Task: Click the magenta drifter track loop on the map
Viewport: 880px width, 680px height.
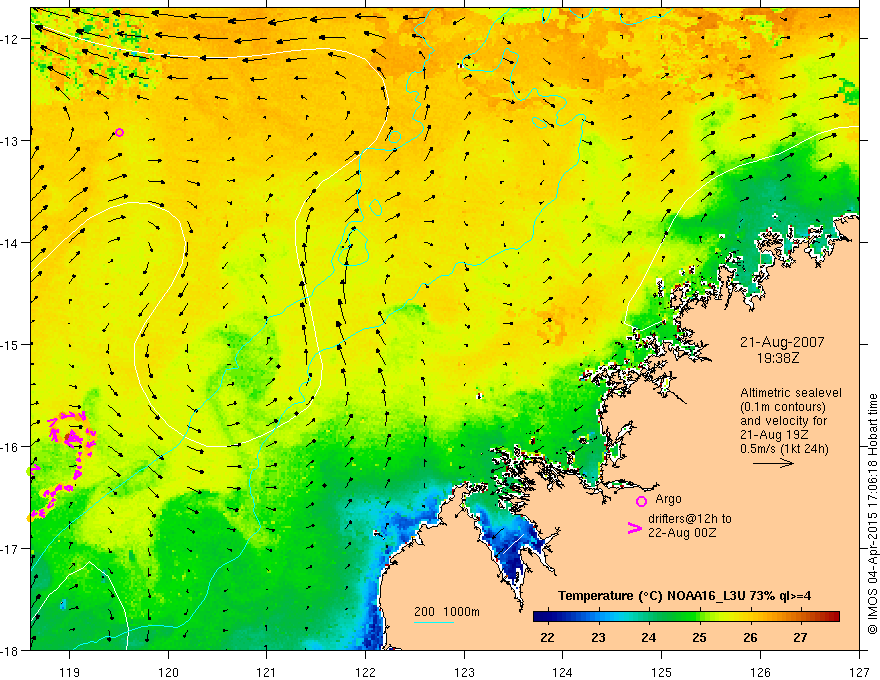Action: (72, 437)
